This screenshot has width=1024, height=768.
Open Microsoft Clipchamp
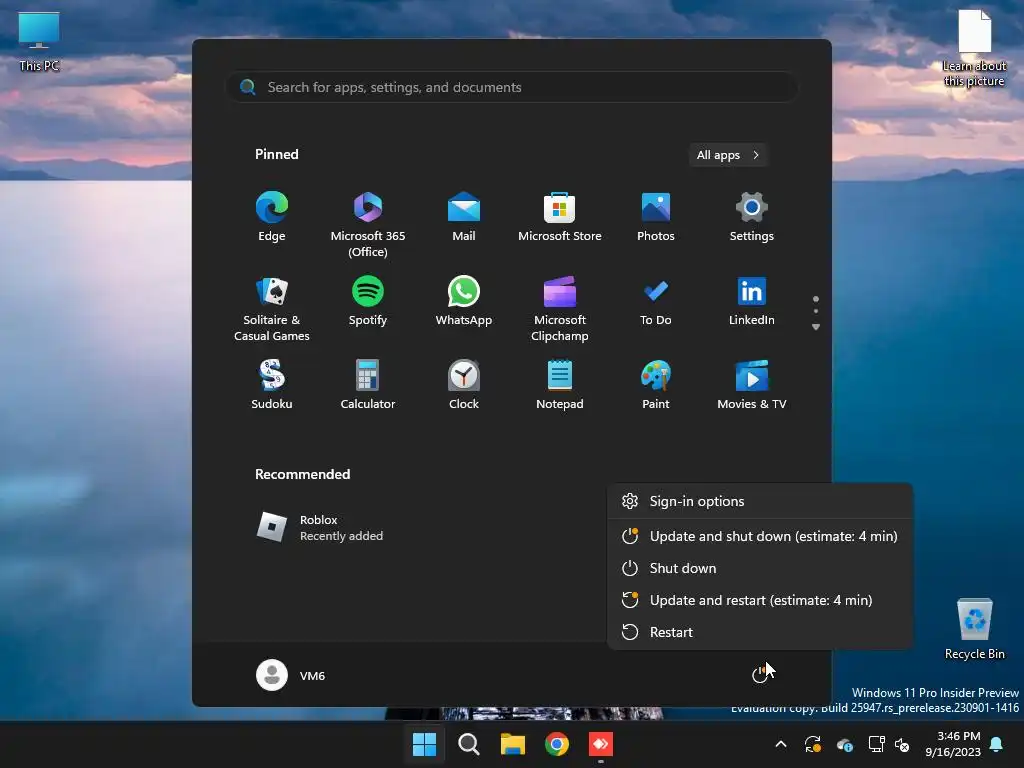(x=560, y=309)
